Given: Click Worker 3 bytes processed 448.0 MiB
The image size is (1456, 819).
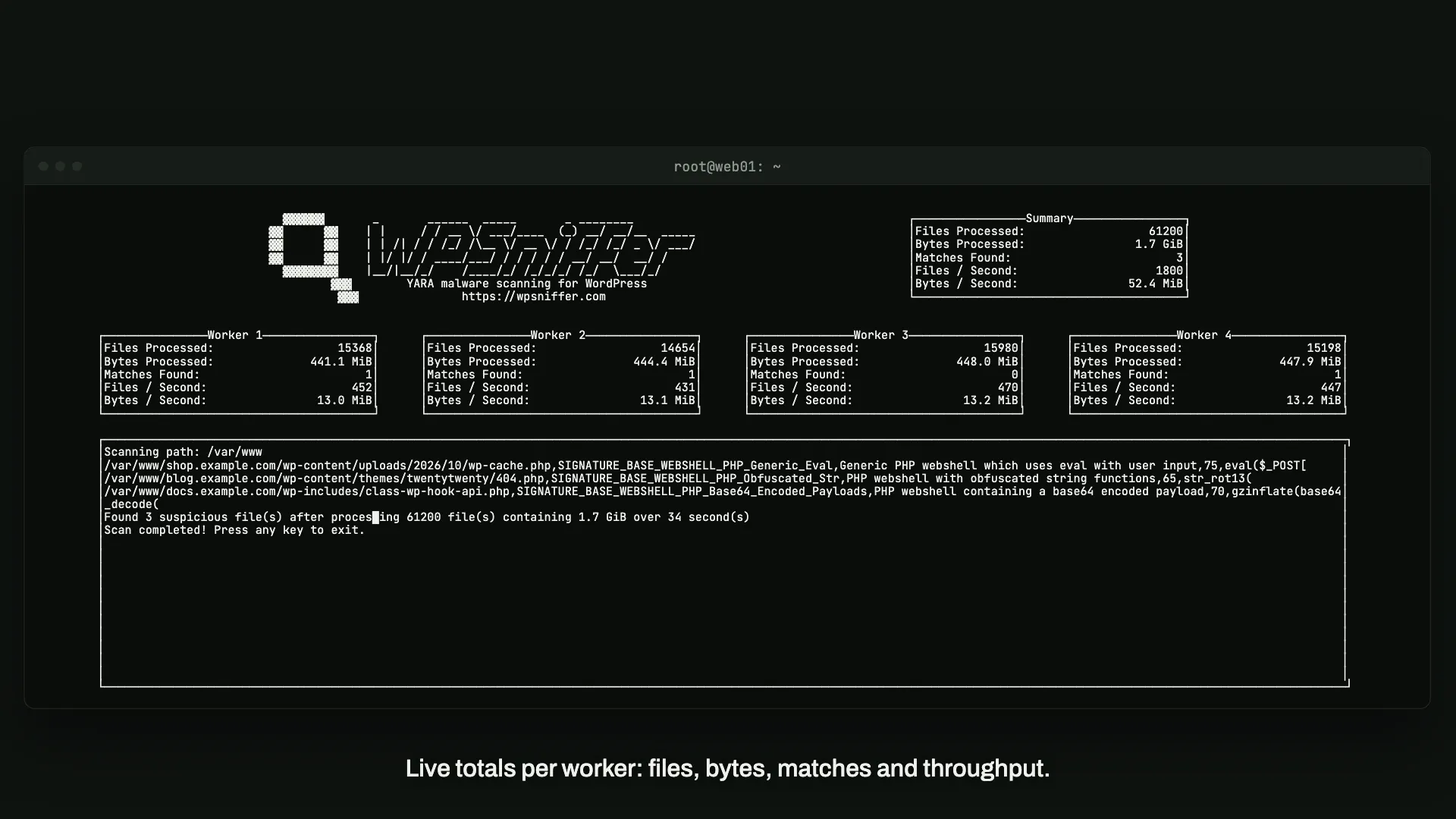Looking at the screenshot, I should [x=987, y=362].
